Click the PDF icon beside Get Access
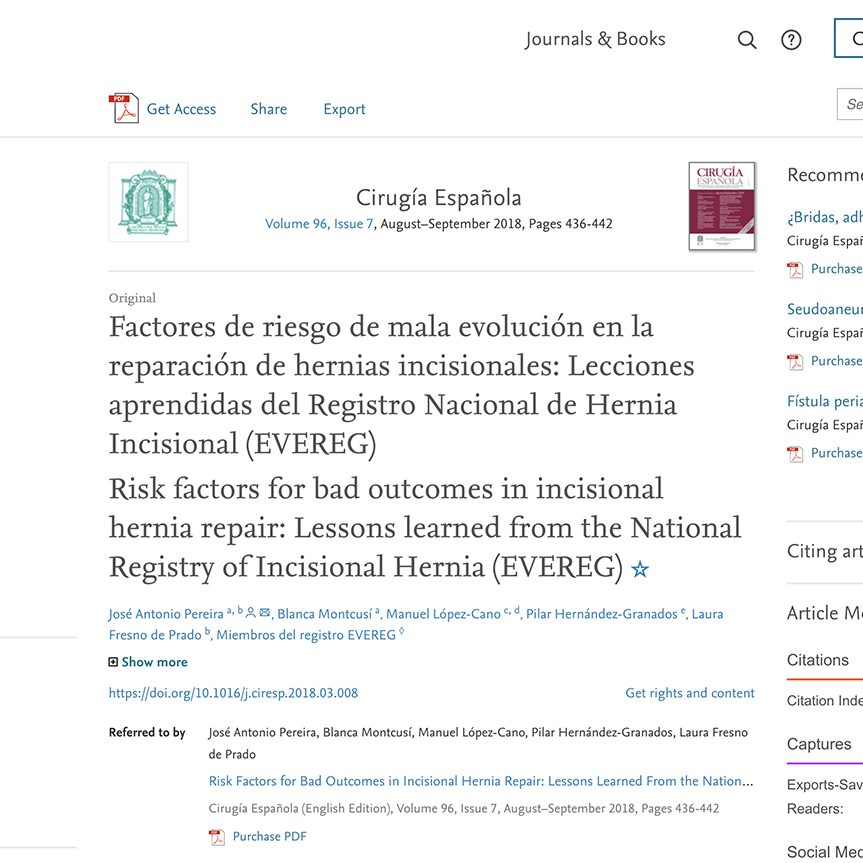Viewport: 863px width, 863px height. click(123, 108)
